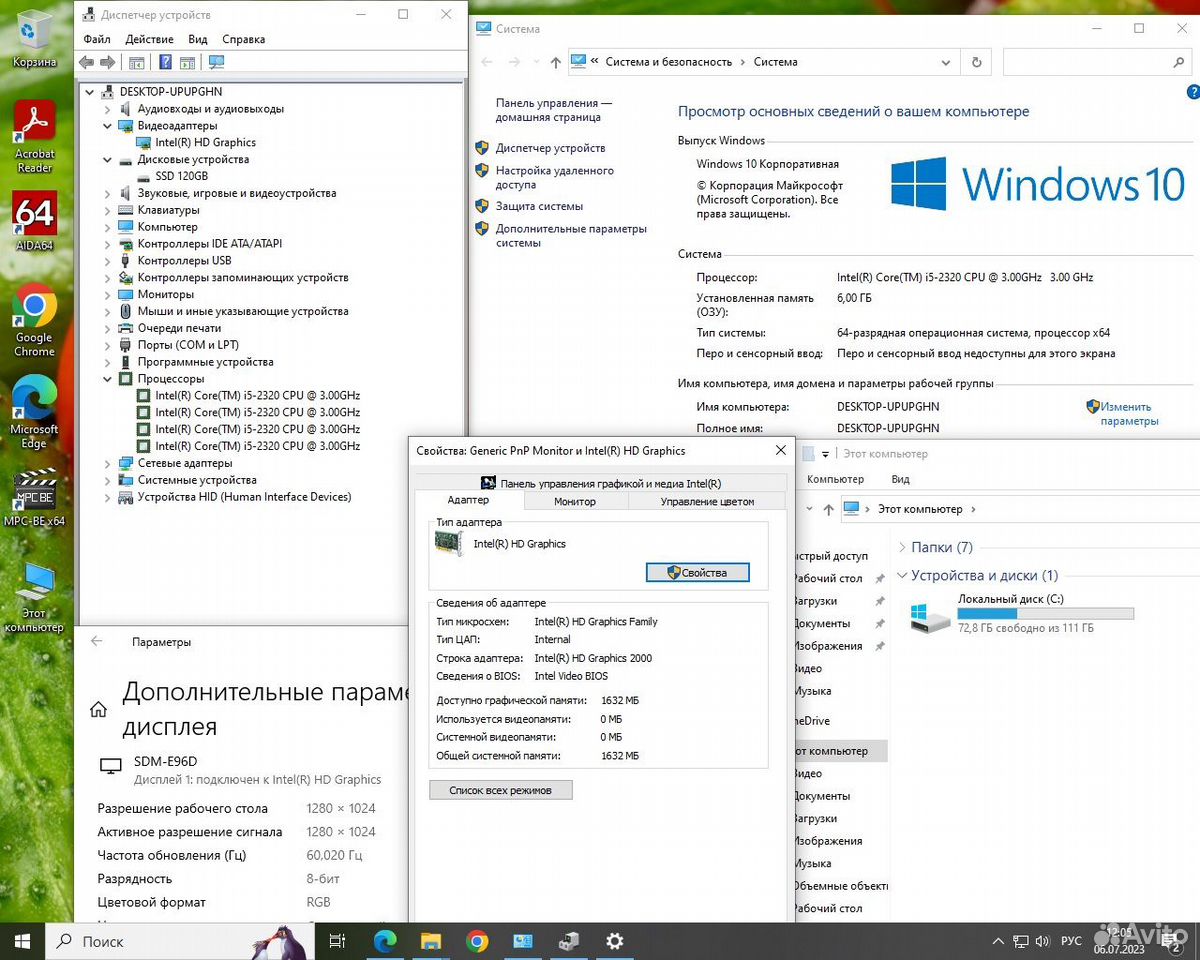The height and width of the screenshot is (960, 1200).
Task: Launch AIDA64 from the desktop
Action: coord(34,220)
